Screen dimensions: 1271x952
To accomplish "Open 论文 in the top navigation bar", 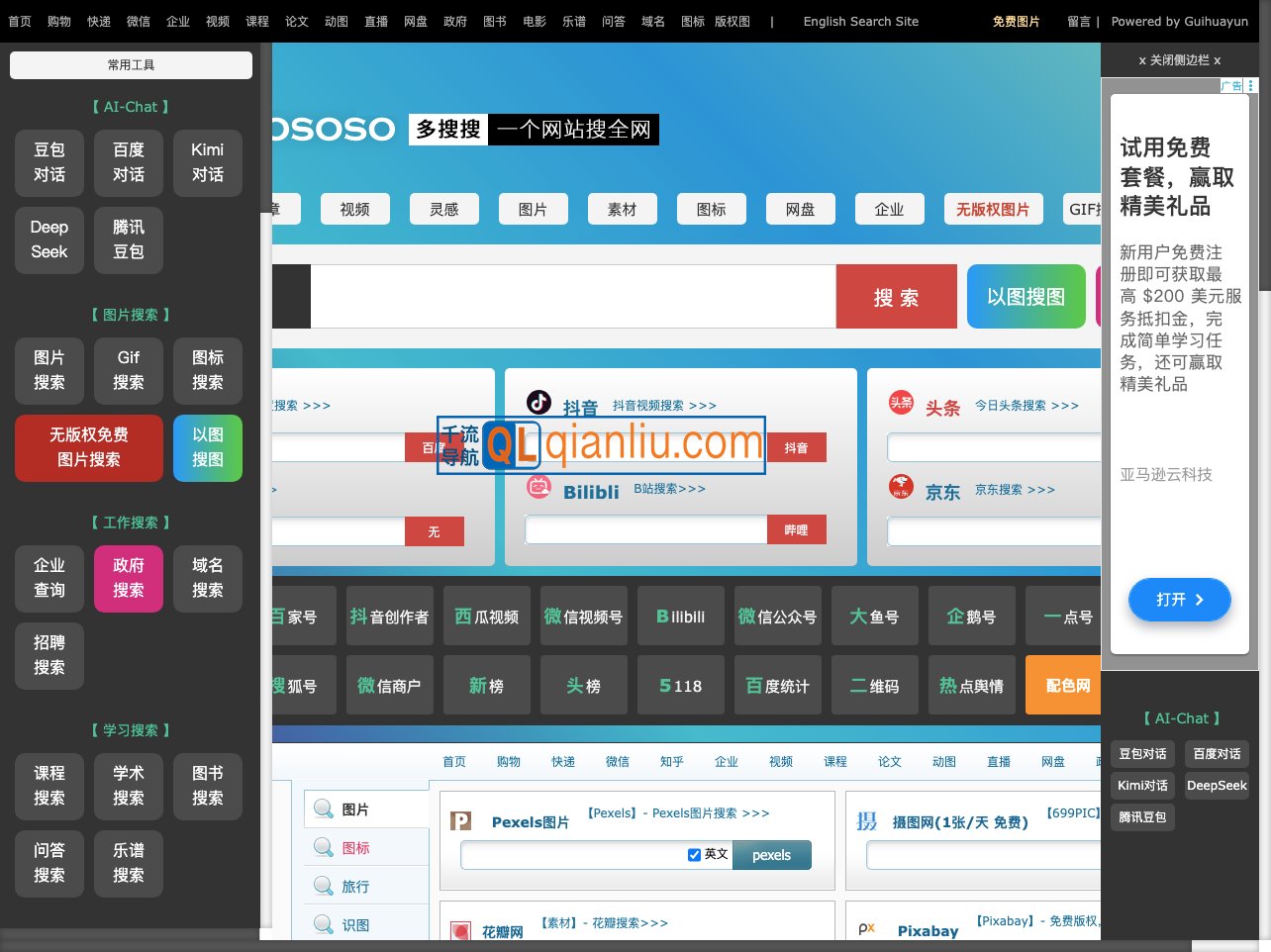I will [297, 21].
